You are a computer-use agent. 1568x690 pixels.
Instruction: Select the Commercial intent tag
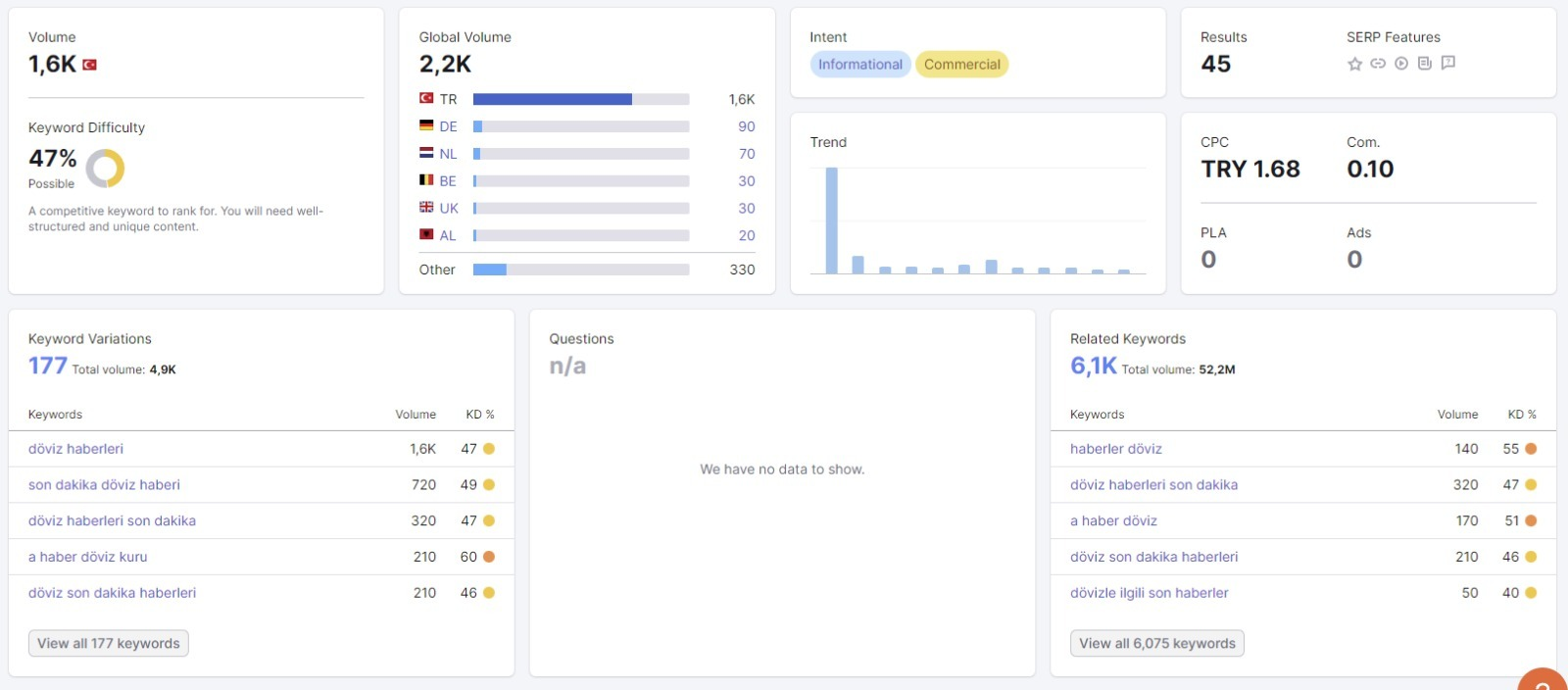[962, 65]
